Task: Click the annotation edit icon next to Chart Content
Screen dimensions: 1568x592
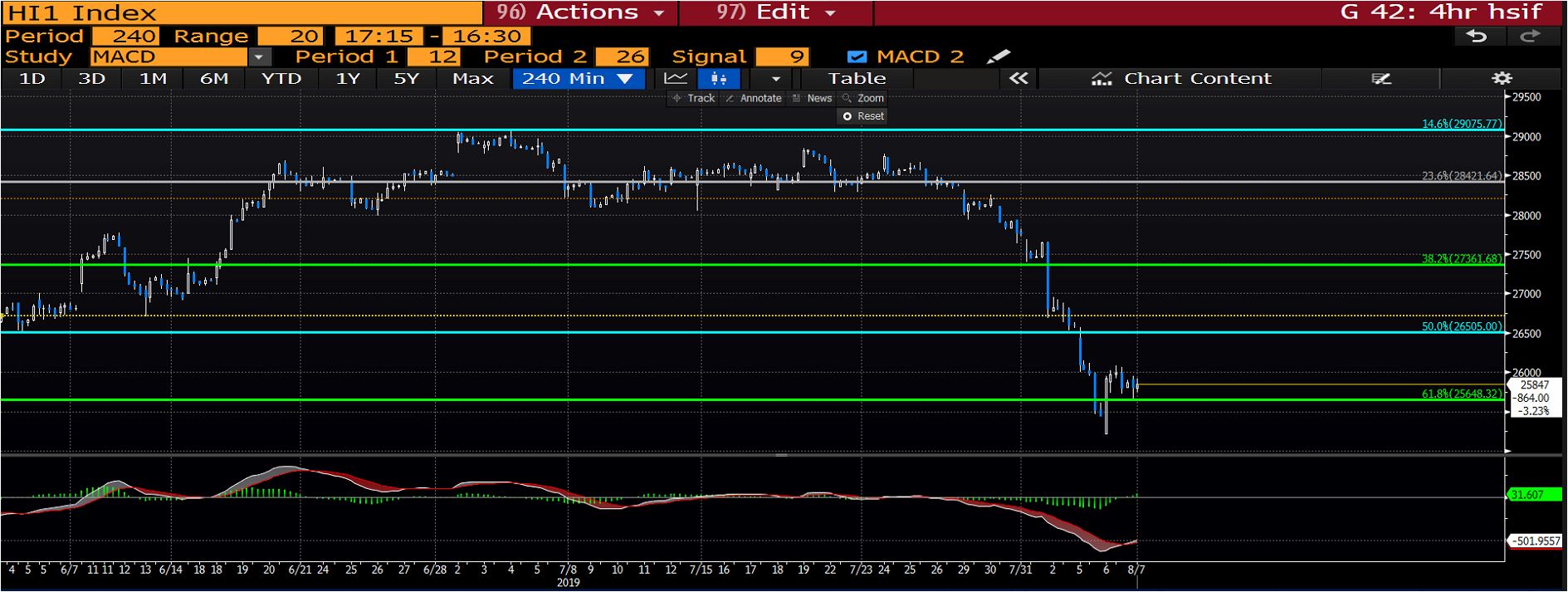Action: point(1380,78)
